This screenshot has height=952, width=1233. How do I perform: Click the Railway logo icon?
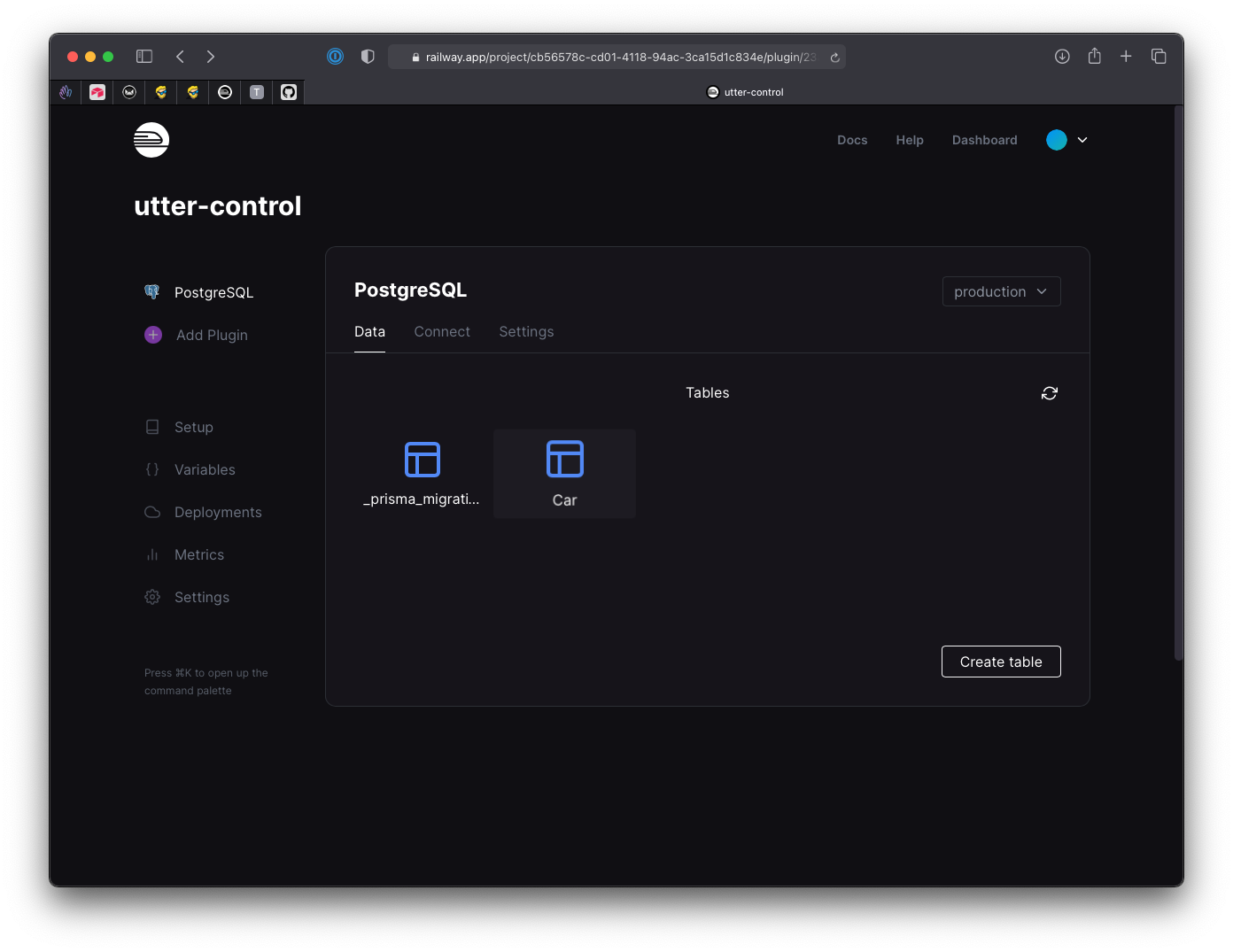151,140
